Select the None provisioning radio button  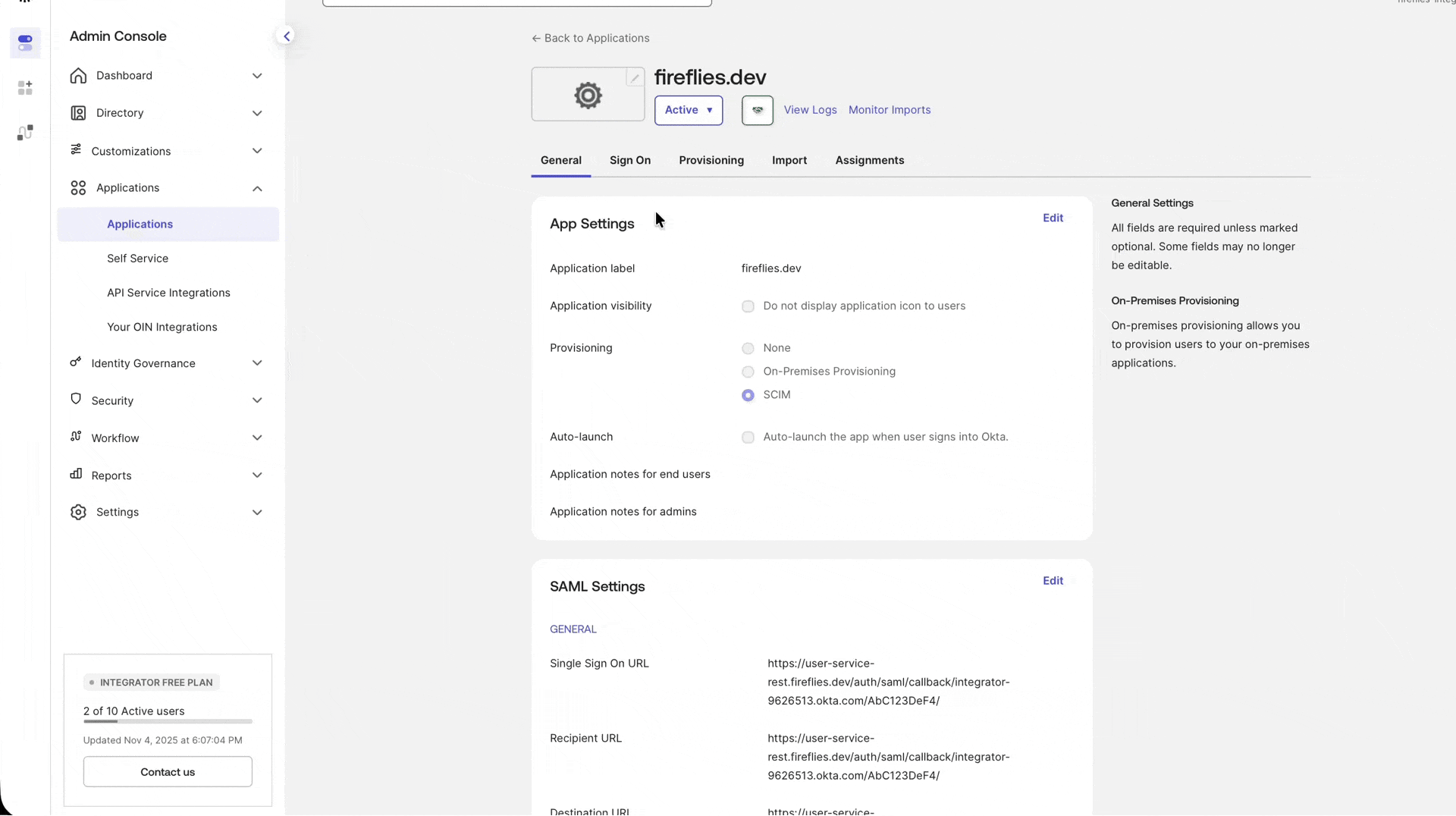click(x=748, y=348)
